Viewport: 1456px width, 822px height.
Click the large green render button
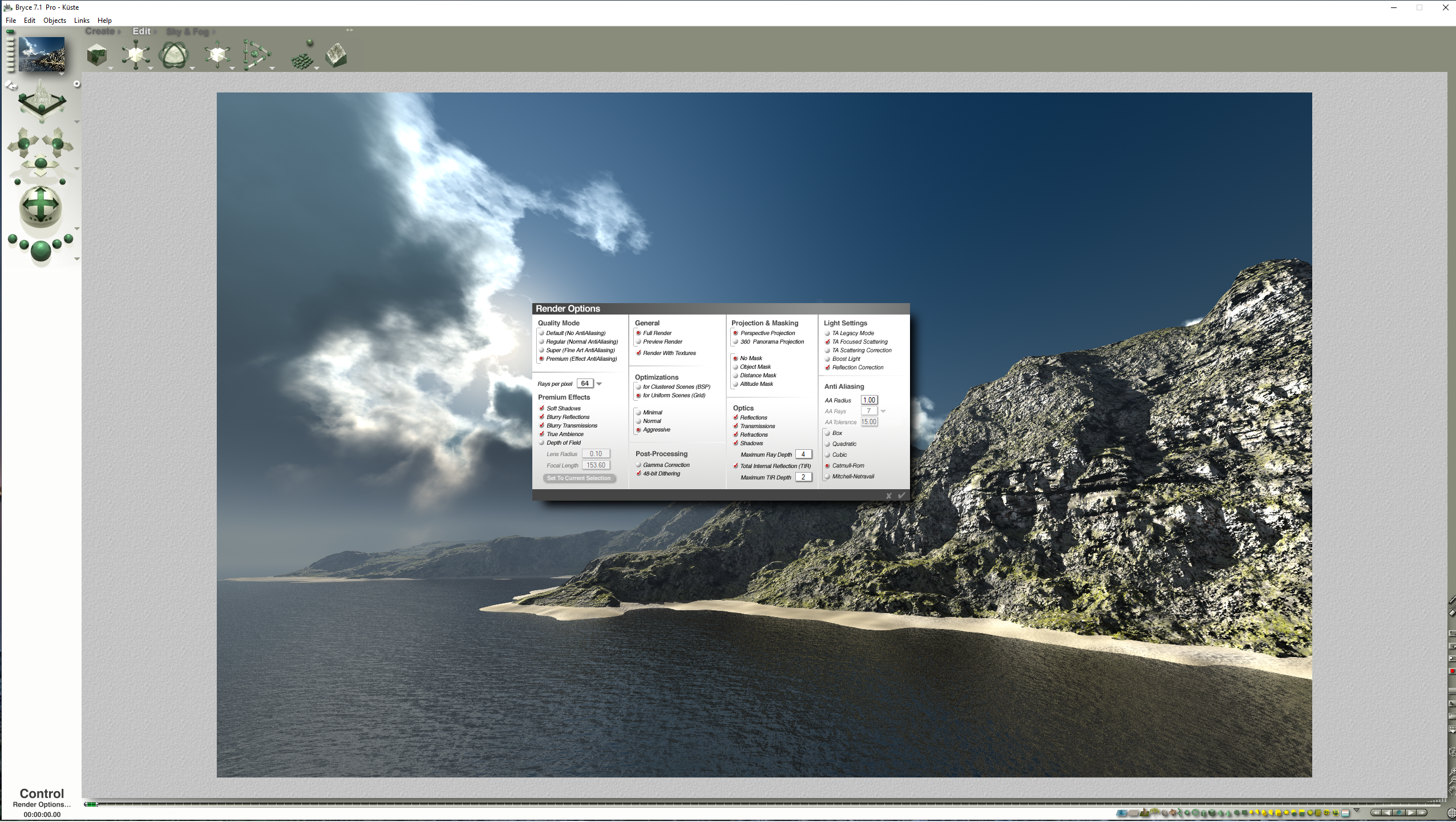click(41, 251)
